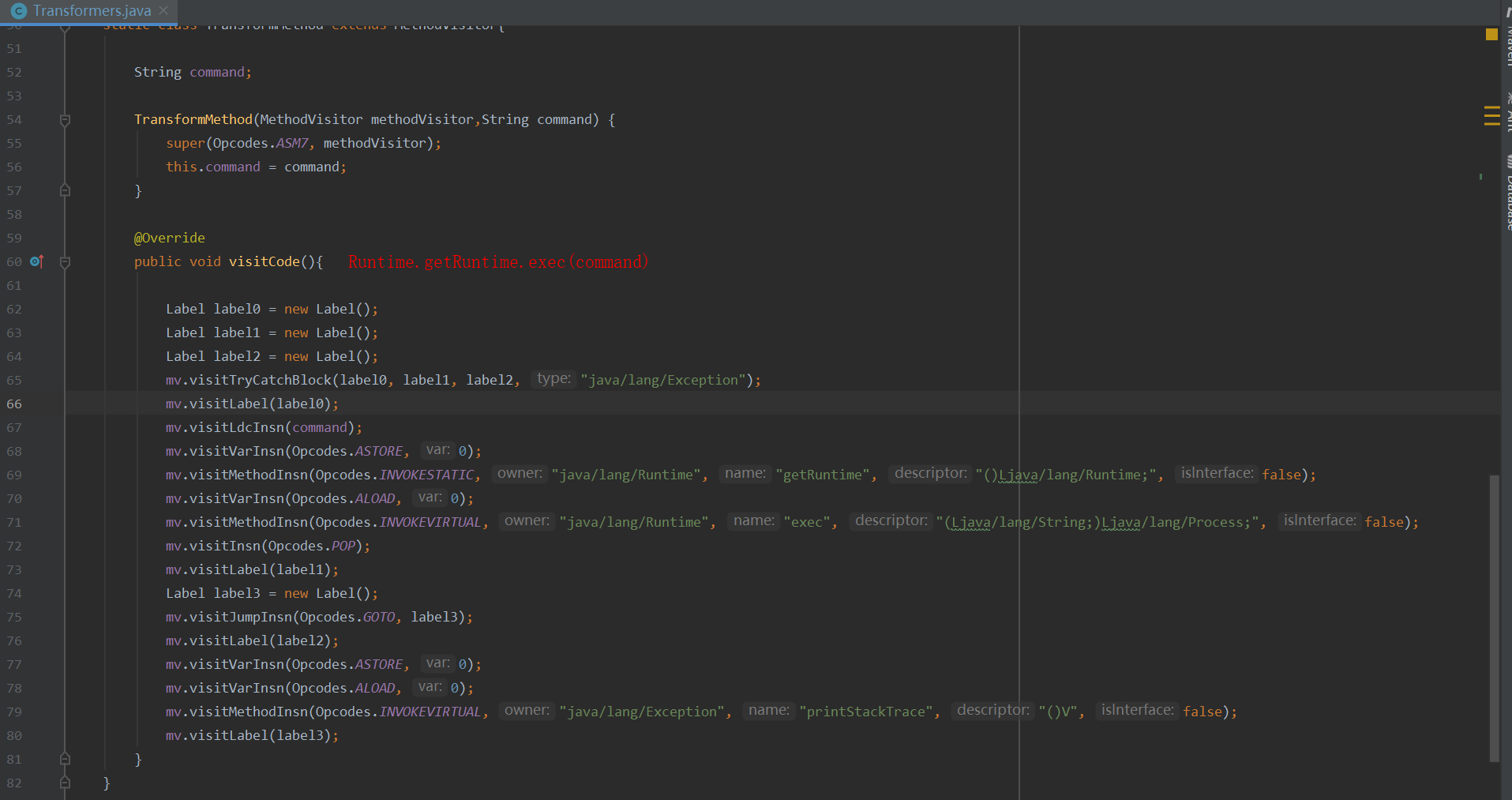Collapse the TransformMethod constructor fold at line 54

pyautogui.click(x=66, y=120)
